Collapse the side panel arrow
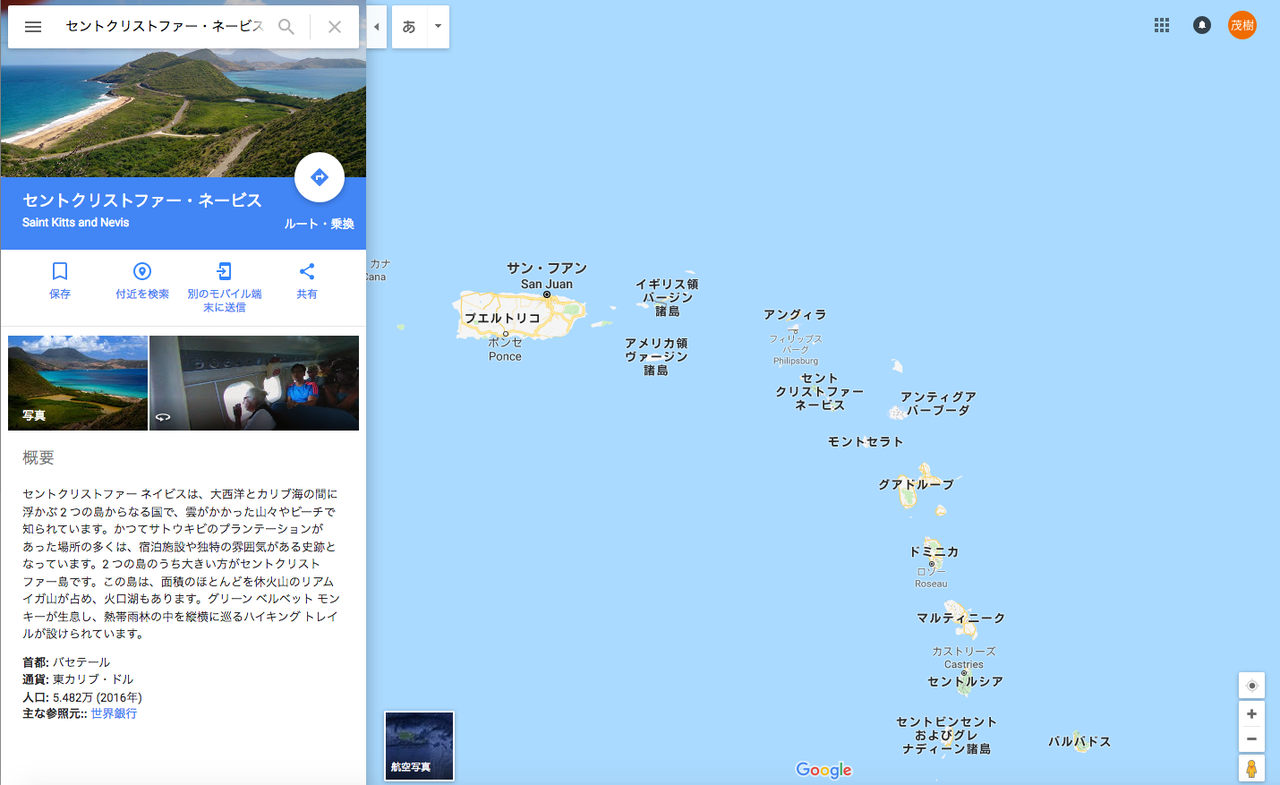 pos(376,27)
